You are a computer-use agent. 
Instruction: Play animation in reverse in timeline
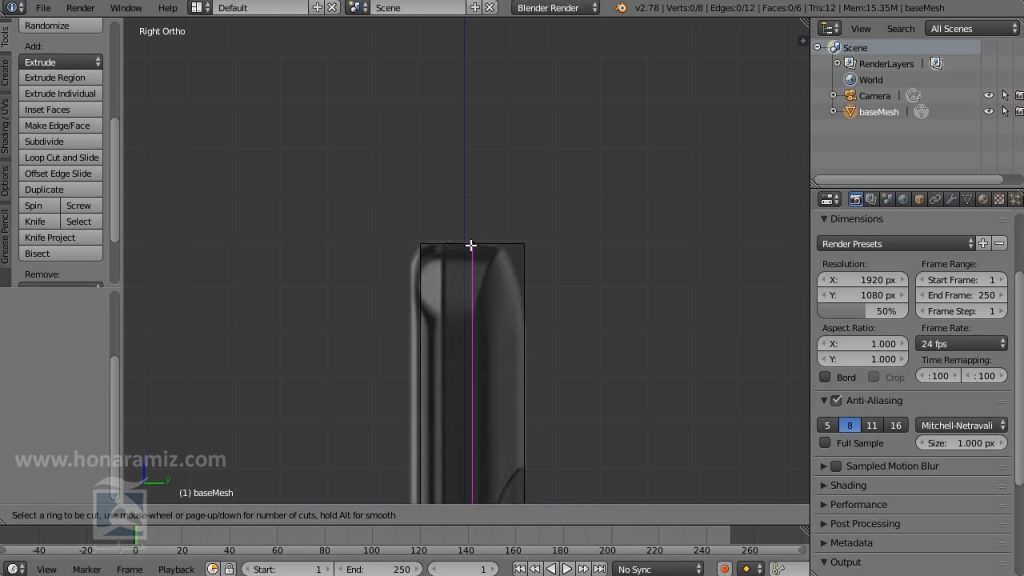click(x=551, y=569)
